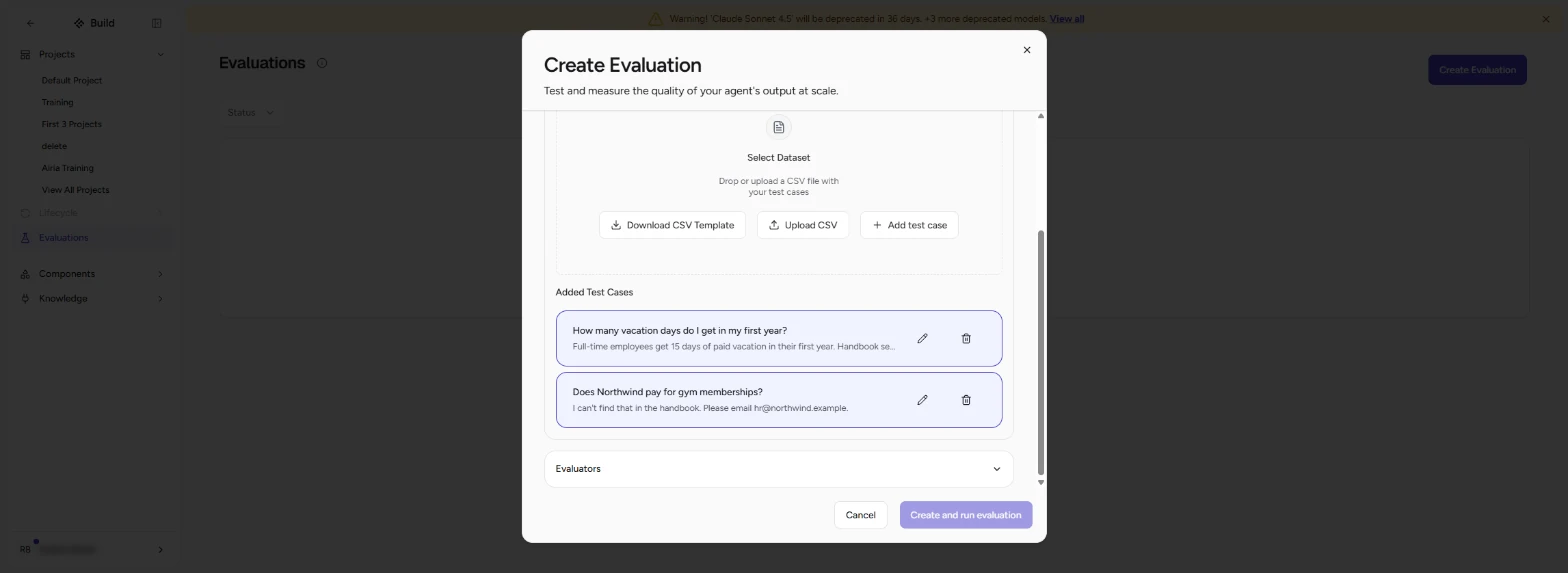Screen dimensions: 1568x573
Task: Toggle the sidebar panel icon
Action: tap(156, 23)
